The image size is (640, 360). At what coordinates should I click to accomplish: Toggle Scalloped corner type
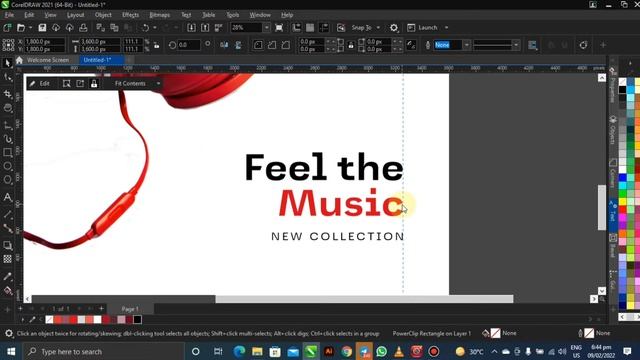272,45
